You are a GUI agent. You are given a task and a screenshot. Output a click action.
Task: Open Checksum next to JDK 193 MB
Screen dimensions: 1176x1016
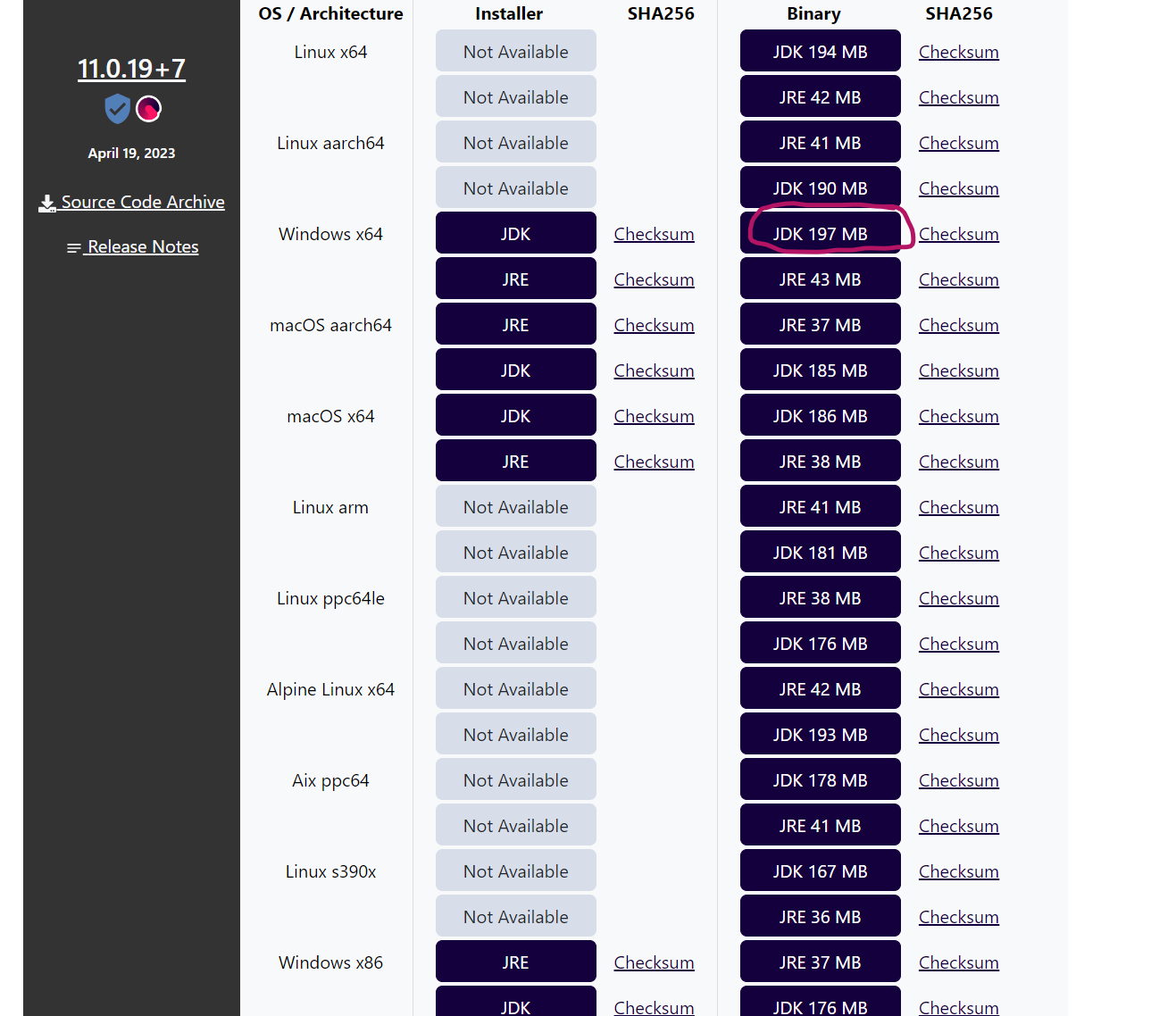coord(958,735)
